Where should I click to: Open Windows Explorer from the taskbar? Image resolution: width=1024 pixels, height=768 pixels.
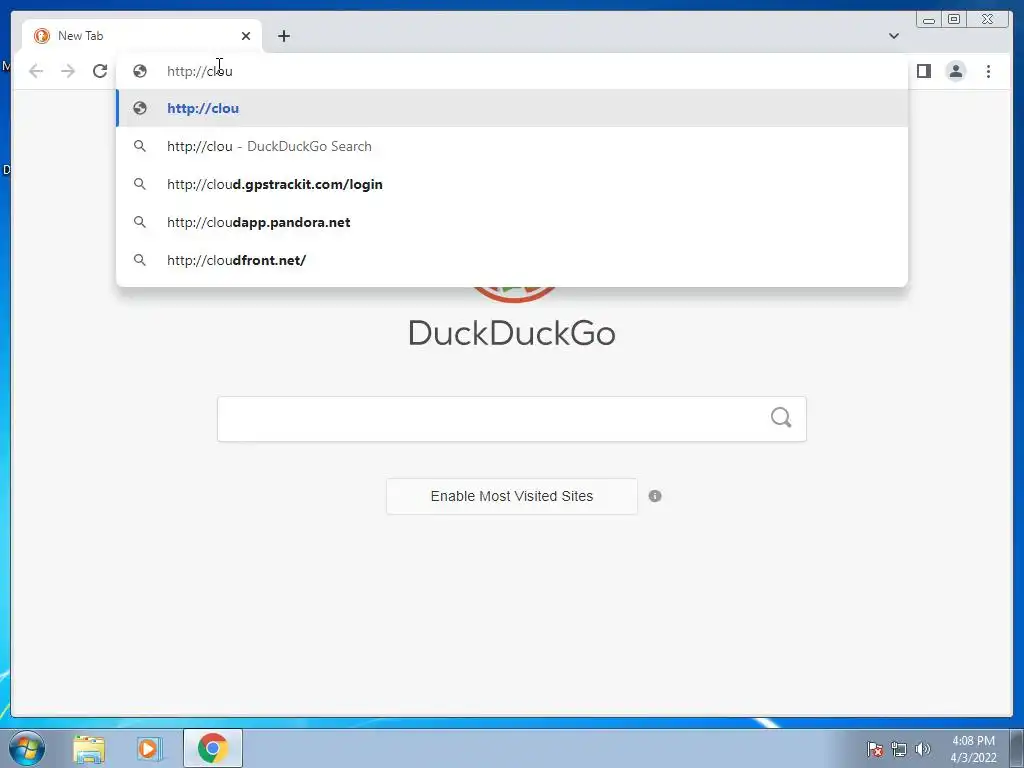89,748
